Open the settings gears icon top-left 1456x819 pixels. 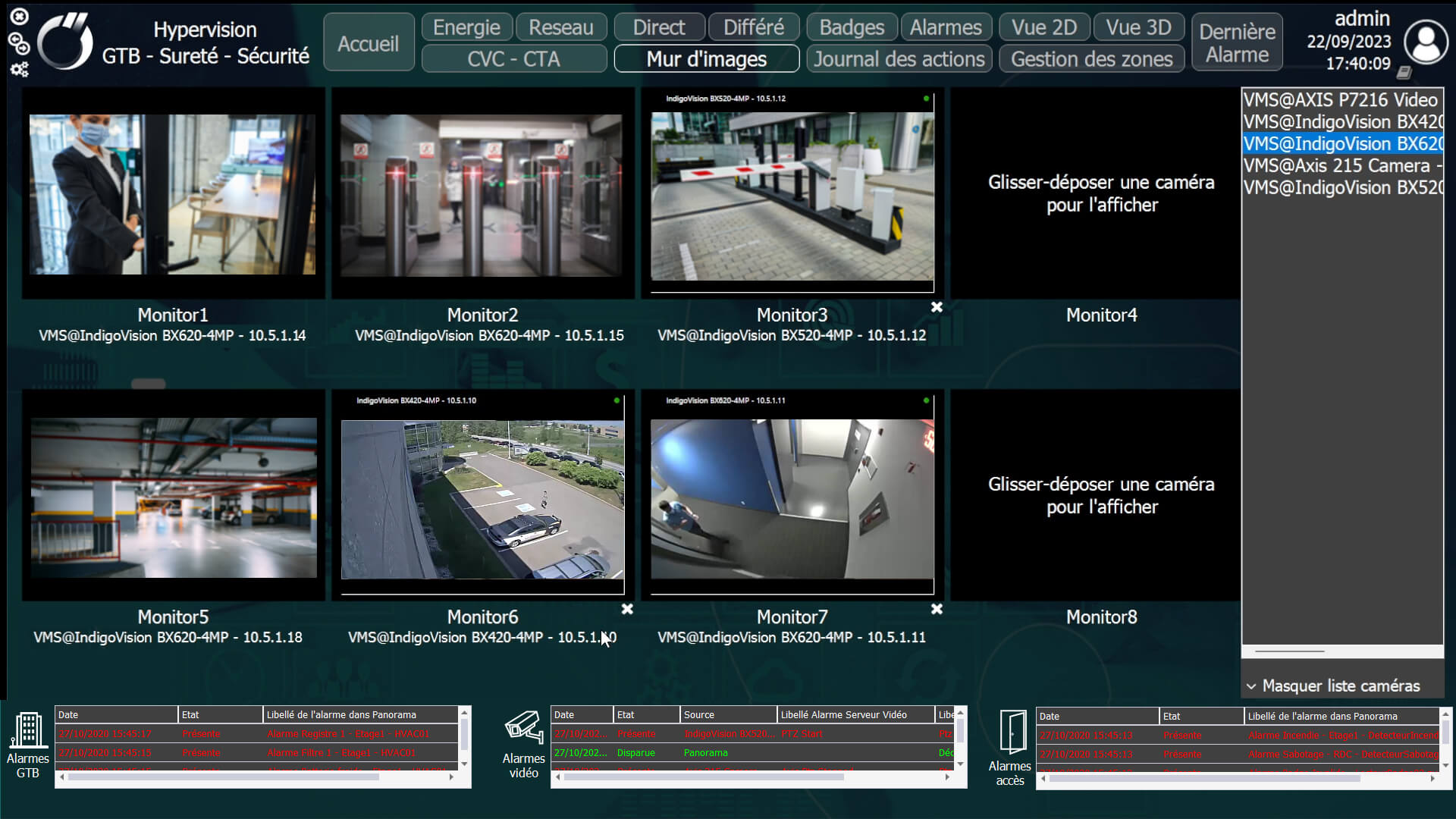(x=19, y=69)
